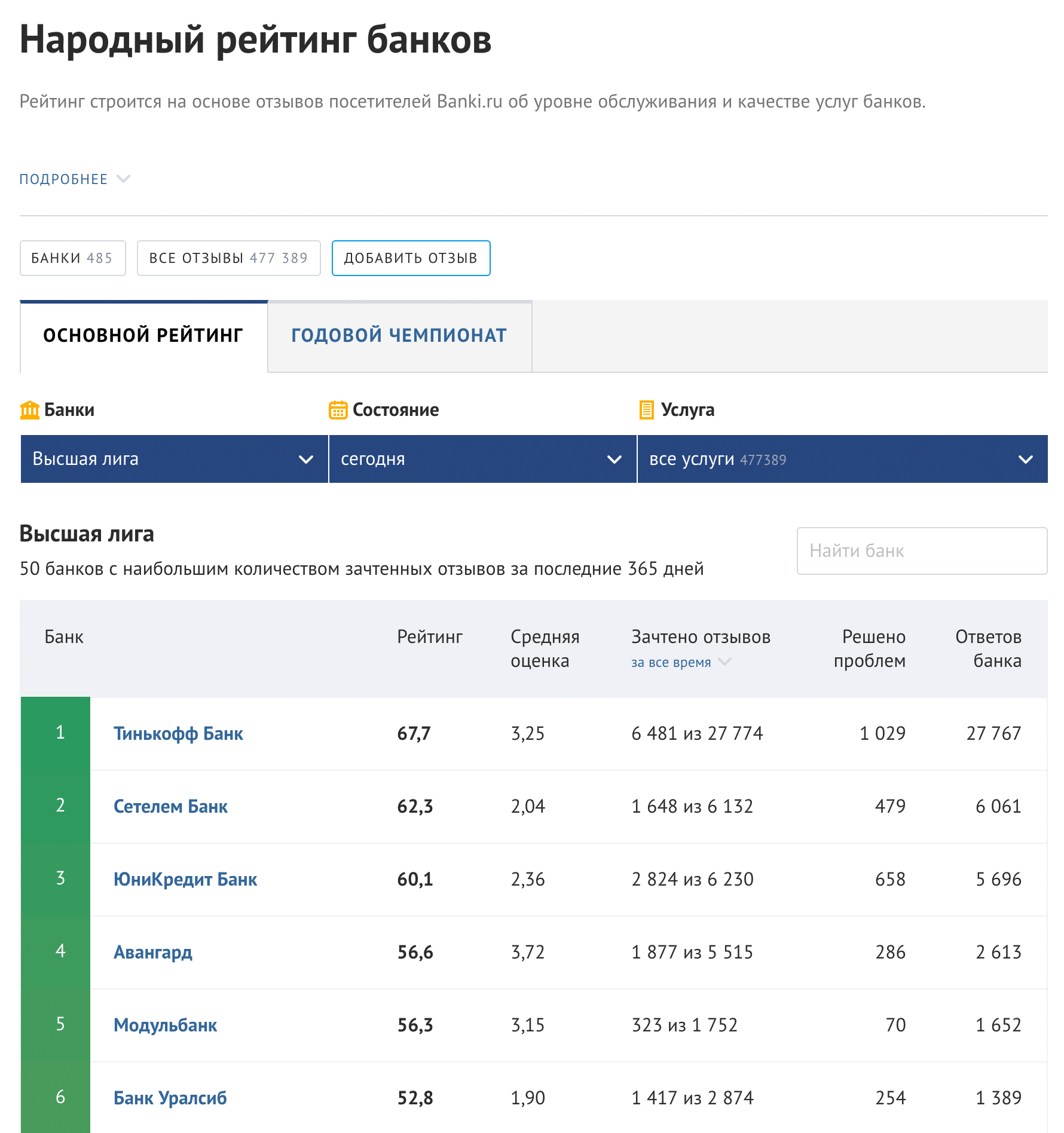Open the сегодня state dropdown
This screenshot has width=1064, height=1133.
tap(482, 459)
